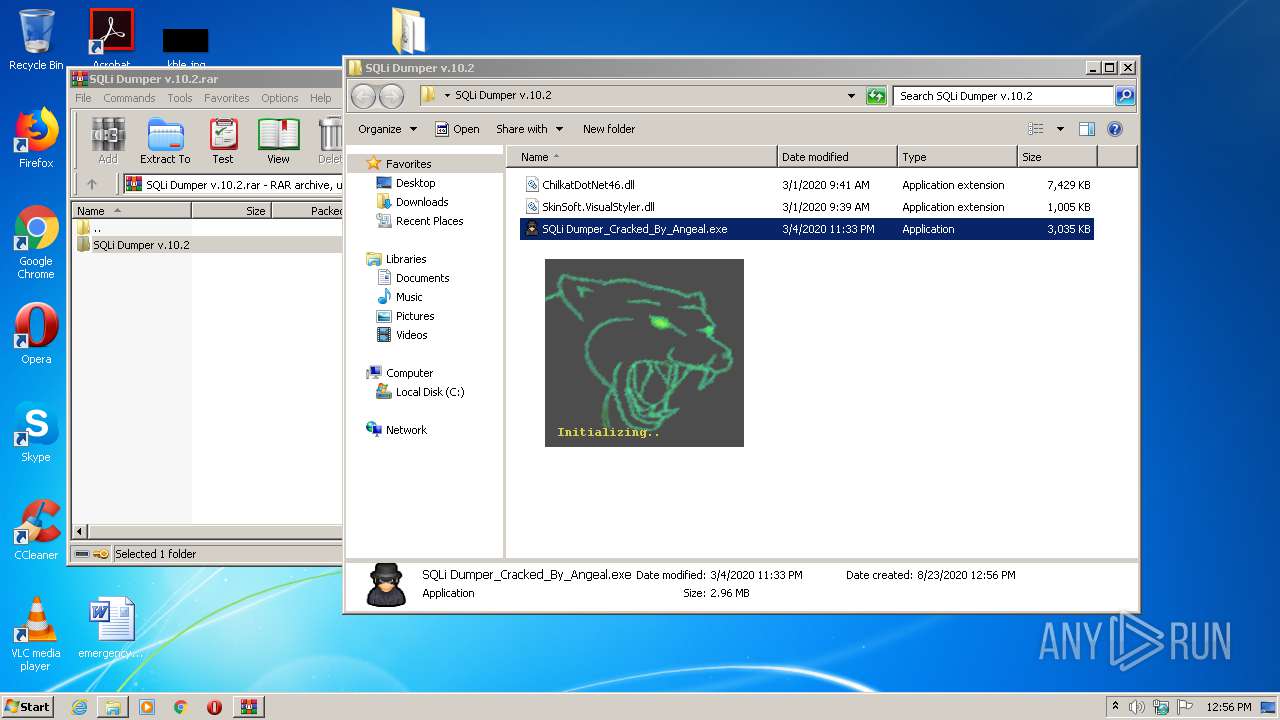Select Local Disk (C:)
The width and height of the screenshot is (1280, 720).
429,392
